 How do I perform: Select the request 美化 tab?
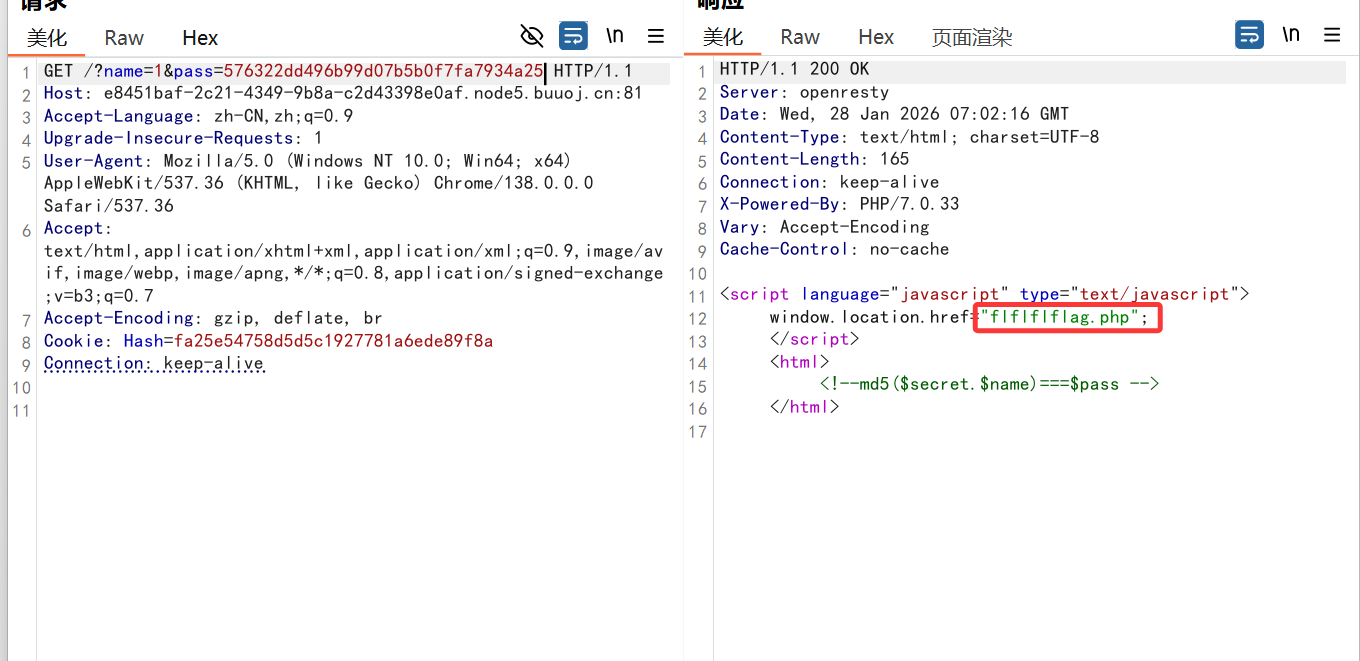click(47, 38)
